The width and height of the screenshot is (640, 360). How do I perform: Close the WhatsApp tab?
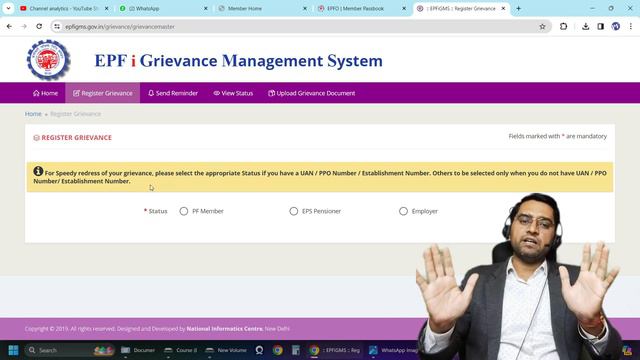coord(206,8)
